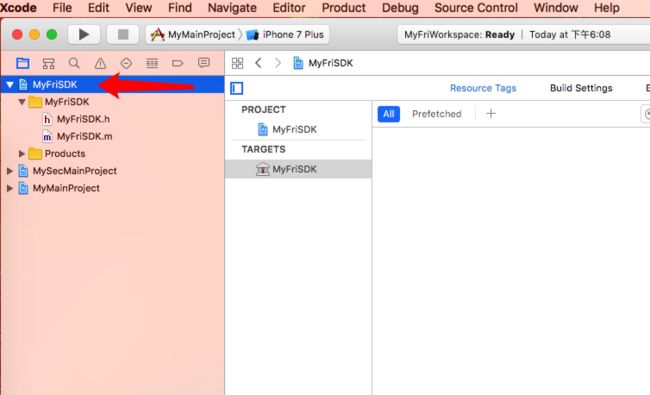Viewport: 650px width, 395px height.
Task: Go forward with the right chevron
Action: click(x=277, y=63)
